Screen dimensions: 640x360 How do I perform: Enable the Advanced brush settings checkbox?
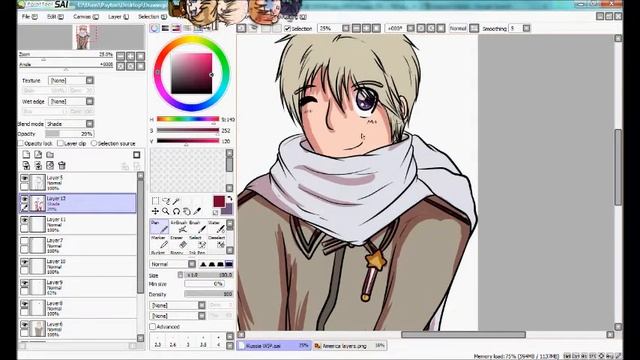[153, 327]
